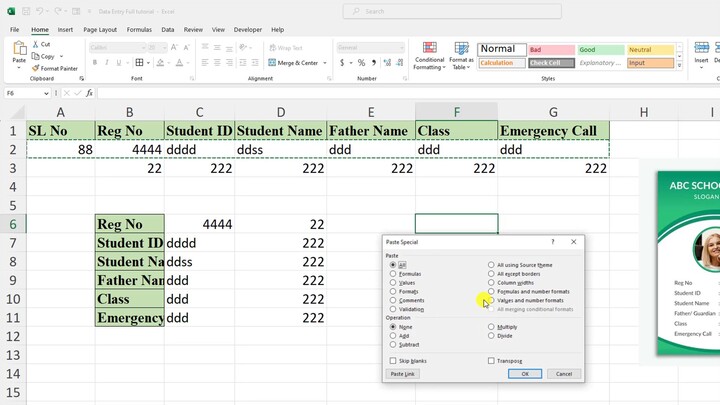
Task: Open Format as Table gallery
Action: [461, 56]
